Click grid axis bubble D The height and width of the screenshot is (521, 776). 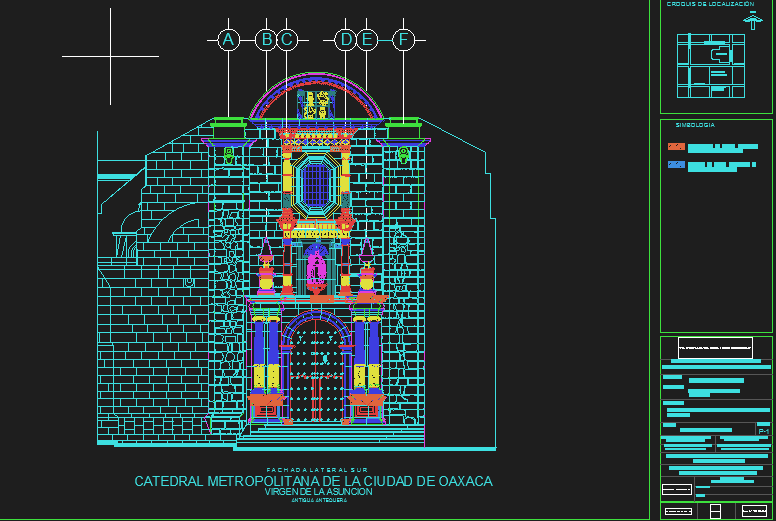[346, 40]
